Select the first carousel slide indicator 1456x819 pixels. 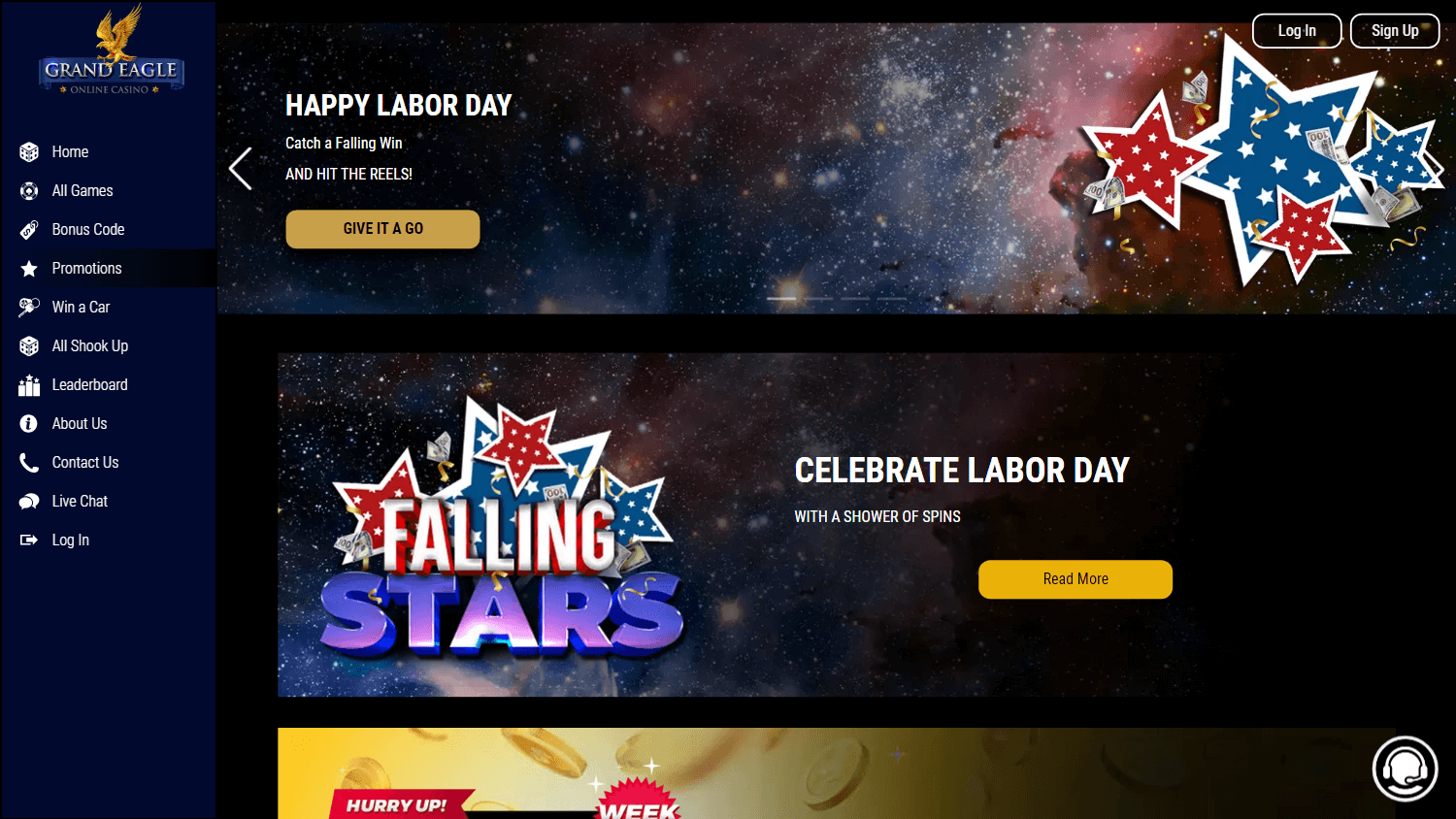pyautogui.click(x=781, y=299)
